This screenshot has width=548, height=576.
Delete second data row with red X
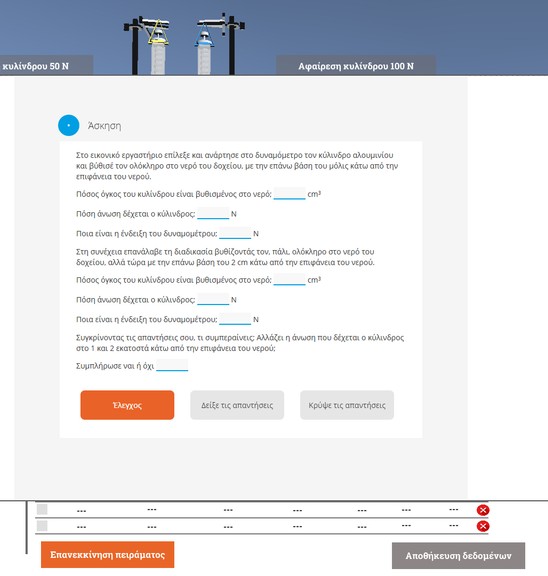[x=483, y=526]
